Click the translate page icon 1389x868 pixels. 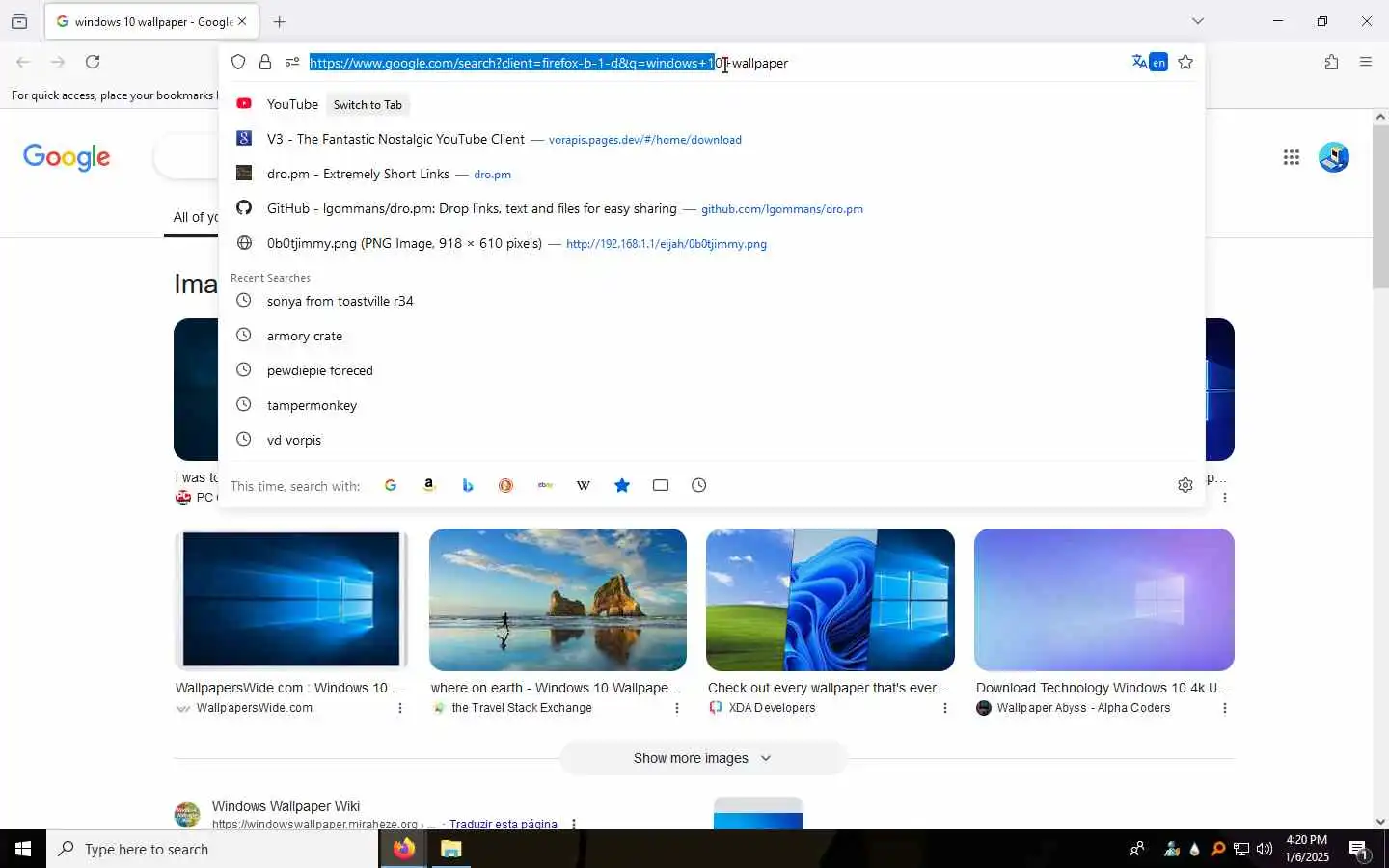[x=1140, y=63]
